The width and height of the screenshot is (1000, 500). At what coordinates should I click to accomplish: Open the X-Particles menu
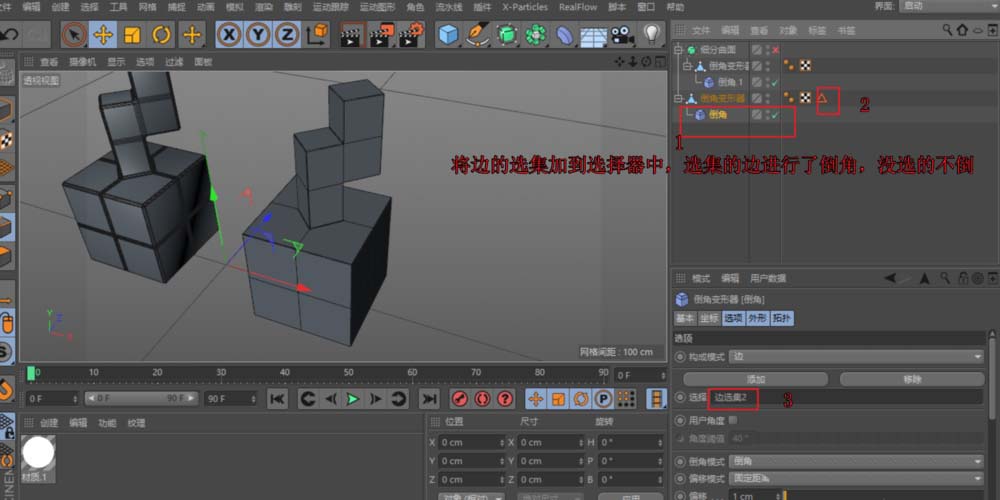point(524,6)
